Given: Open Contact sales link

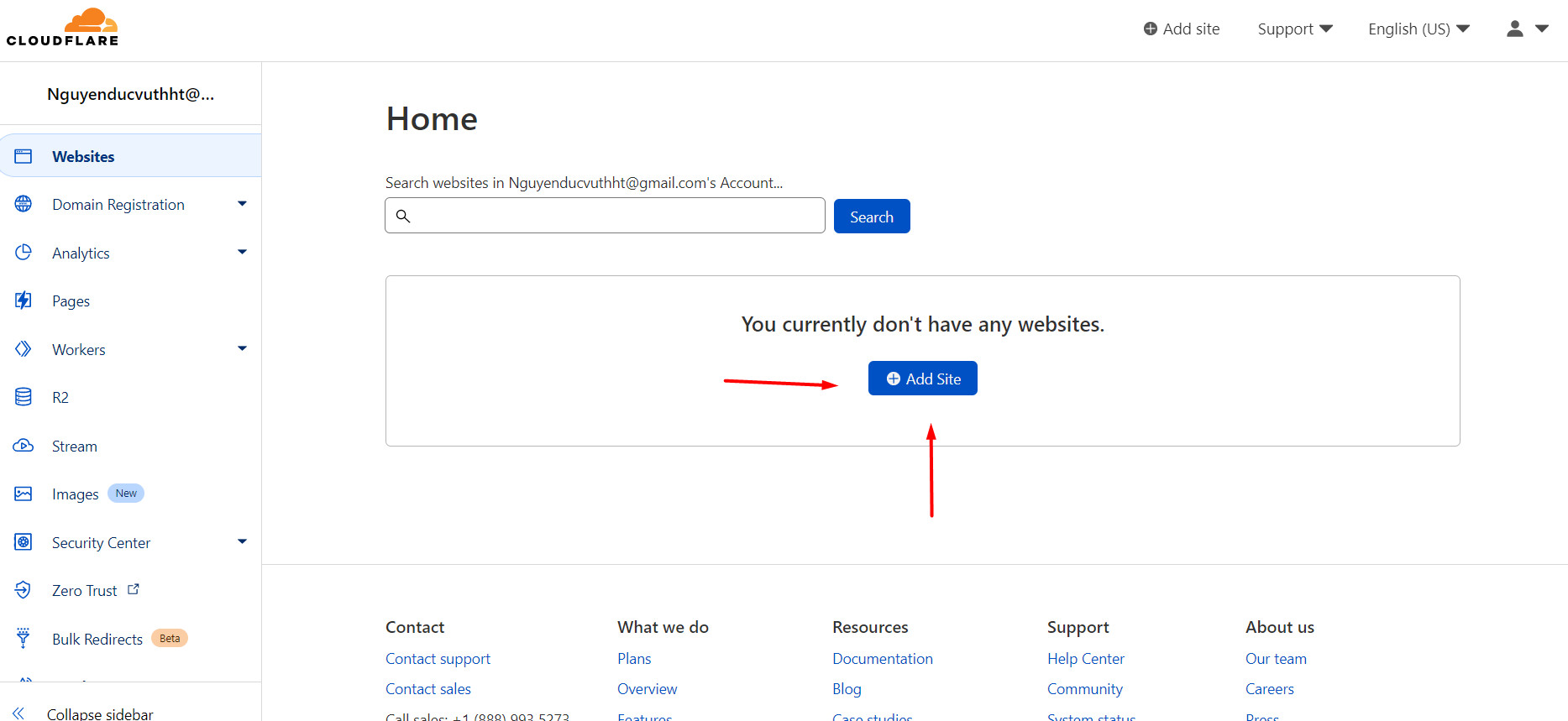Looking at the screenshot, I should (428, 689).
